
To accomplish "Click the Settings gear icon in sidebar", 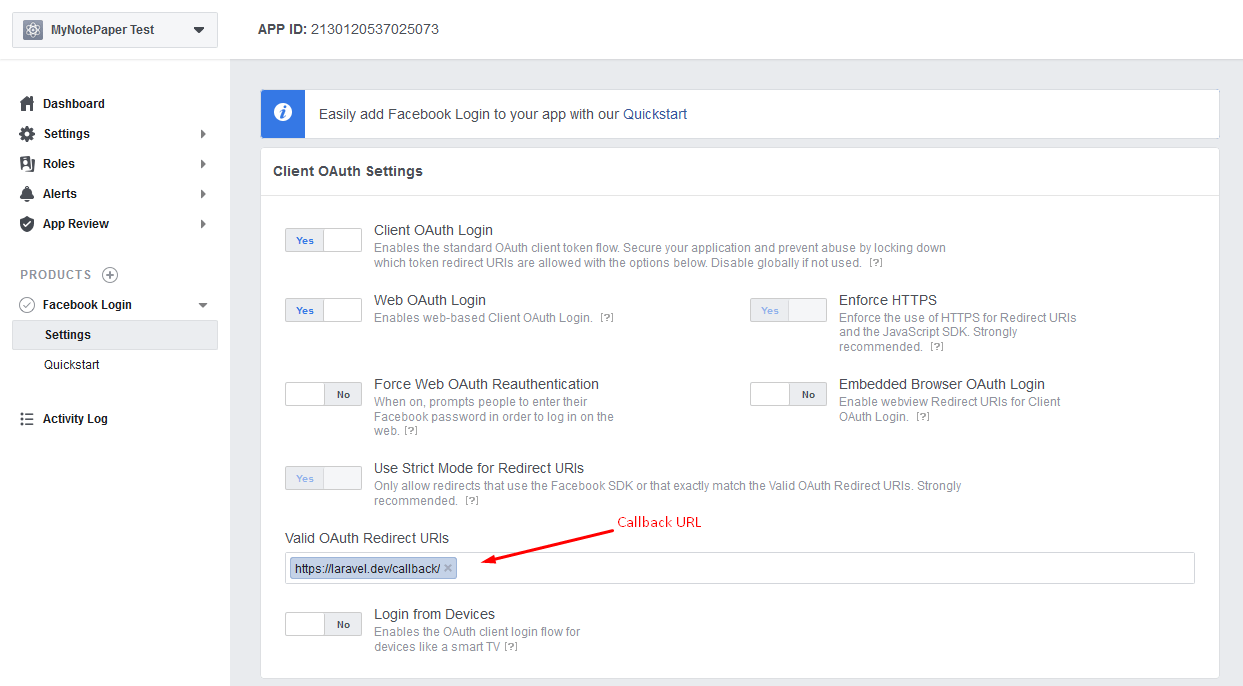I will coord(27,134).
